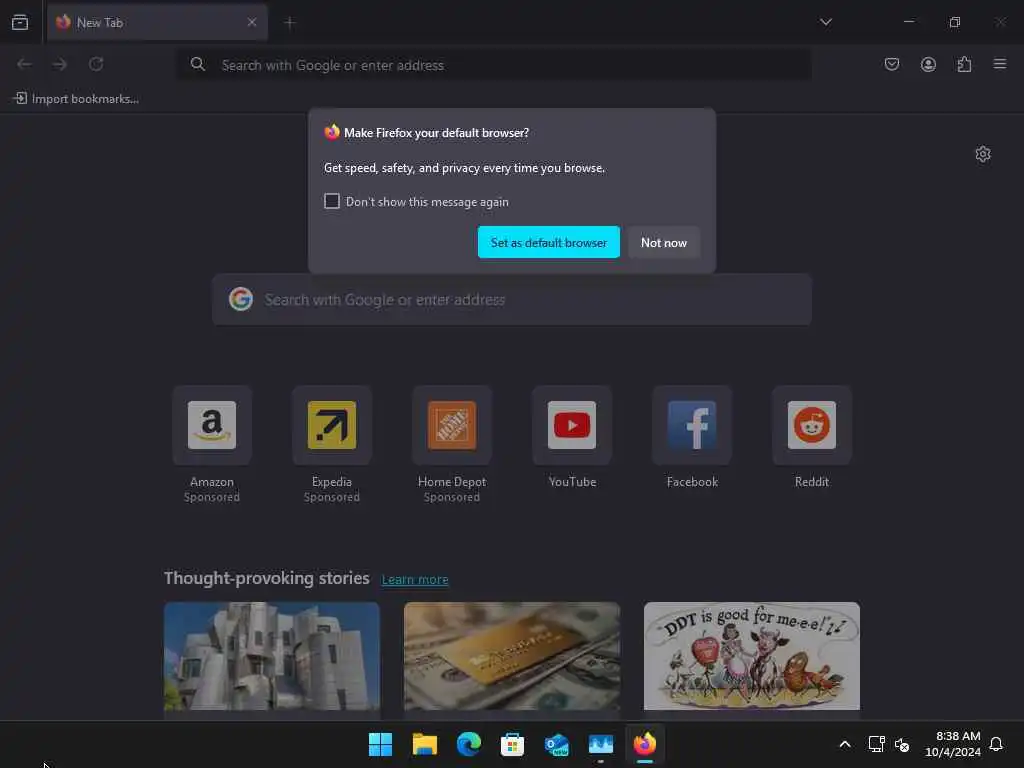
Task: Check "Don't show this message again"
Action: coord(332,201)
